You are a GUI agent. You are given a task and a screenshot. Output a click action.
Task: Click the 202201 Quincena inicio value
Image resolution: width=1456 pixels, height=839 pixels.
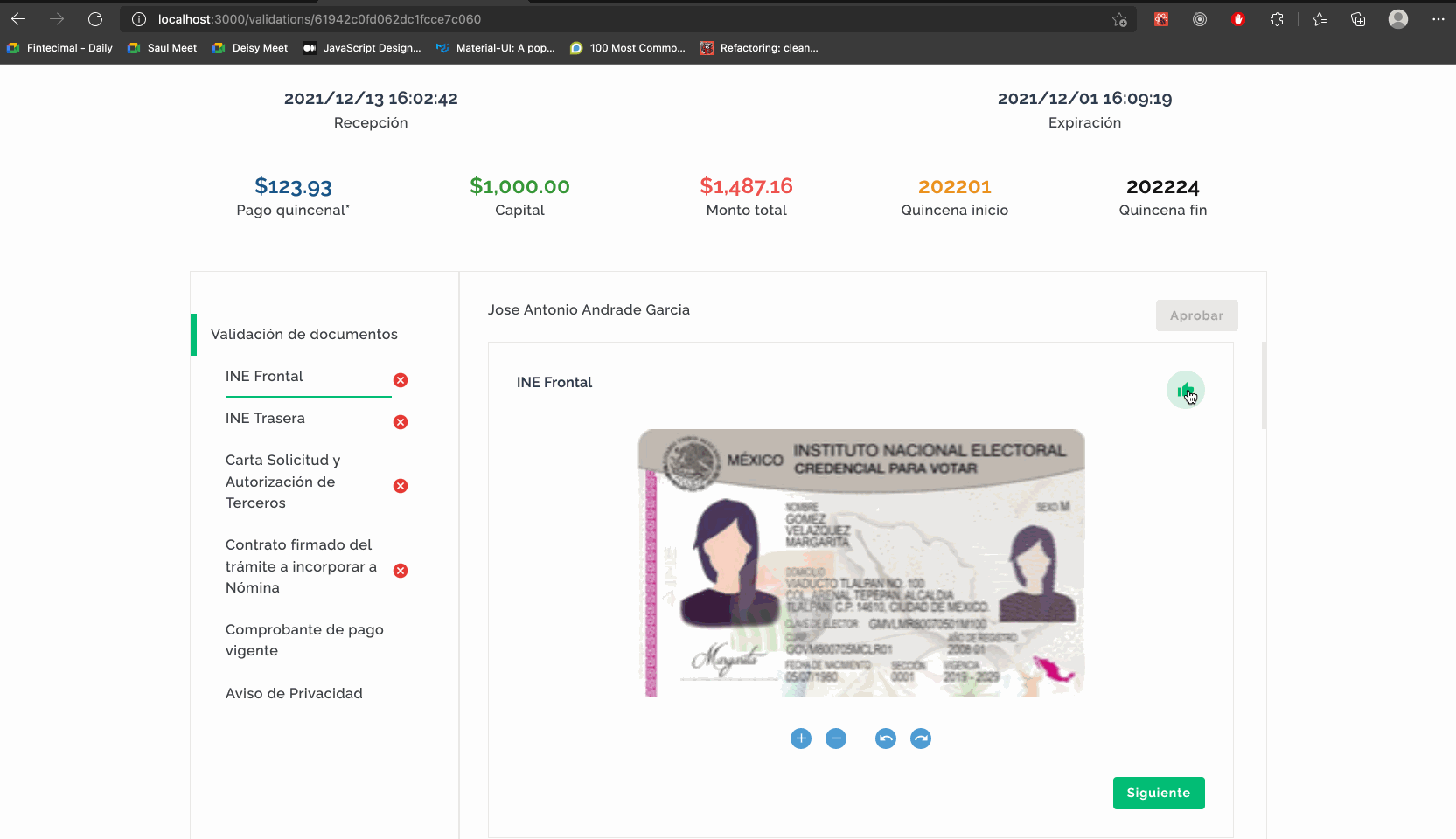coord(955,187)
